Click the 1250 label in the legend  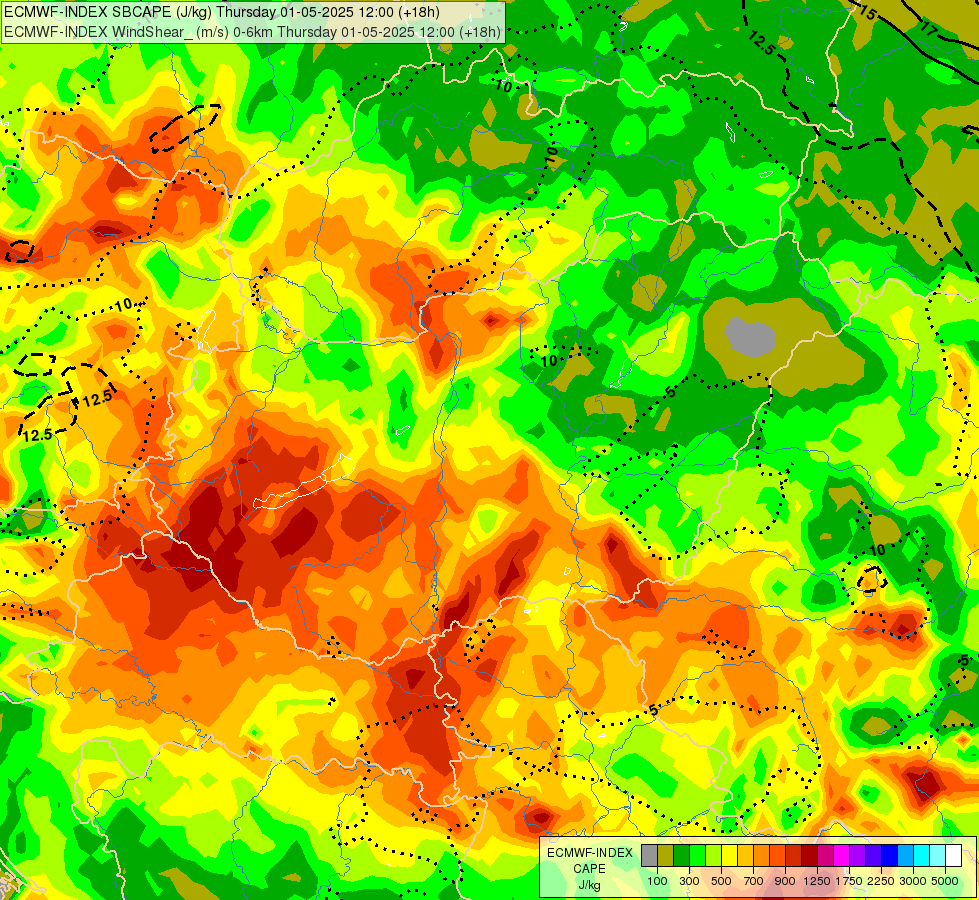pos(817,881)
